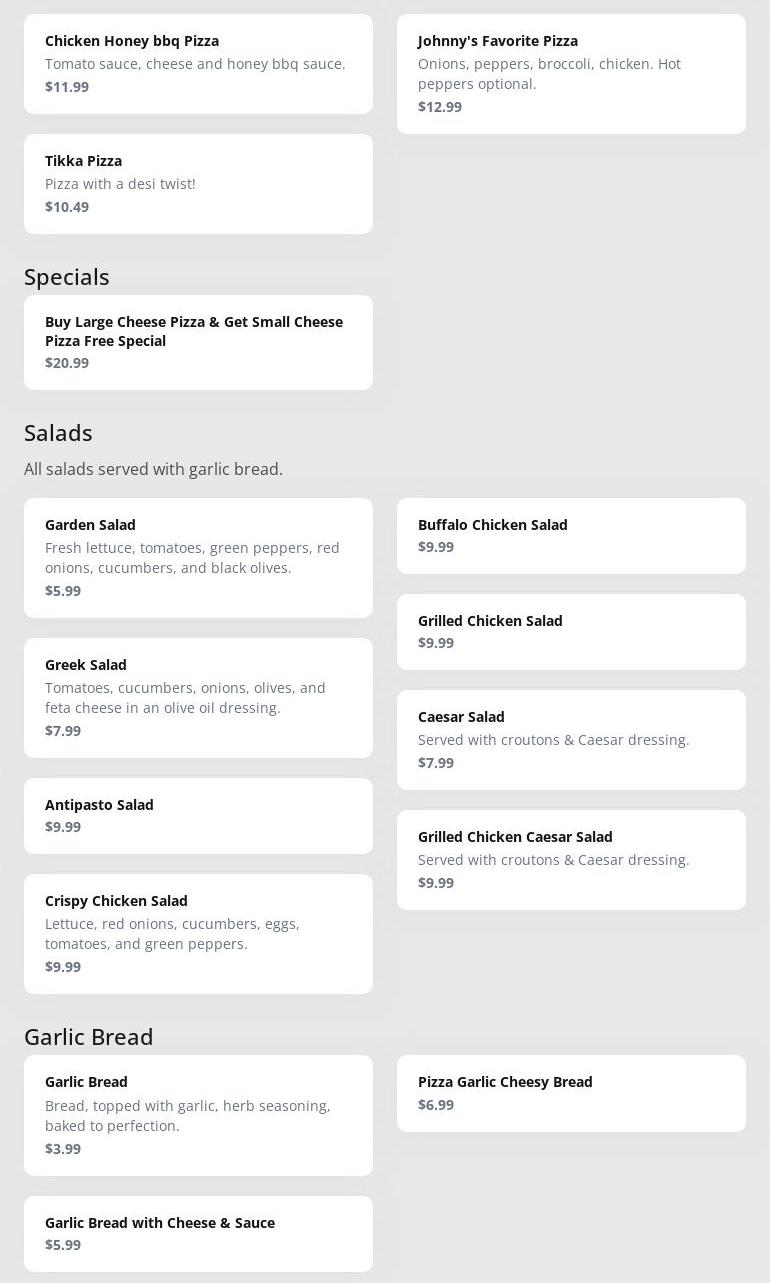Click the $12.99 price on Johnny's Favorite
This screenshot has height=1283, width=770.
(x=440, y=107)
